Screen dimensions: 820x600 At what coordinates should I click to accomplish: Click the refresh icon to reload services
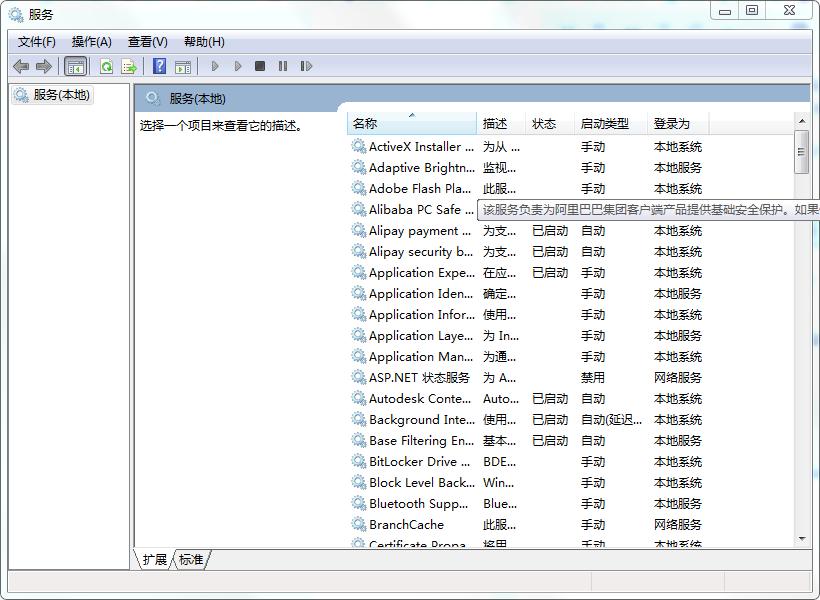tap(106, 66)
